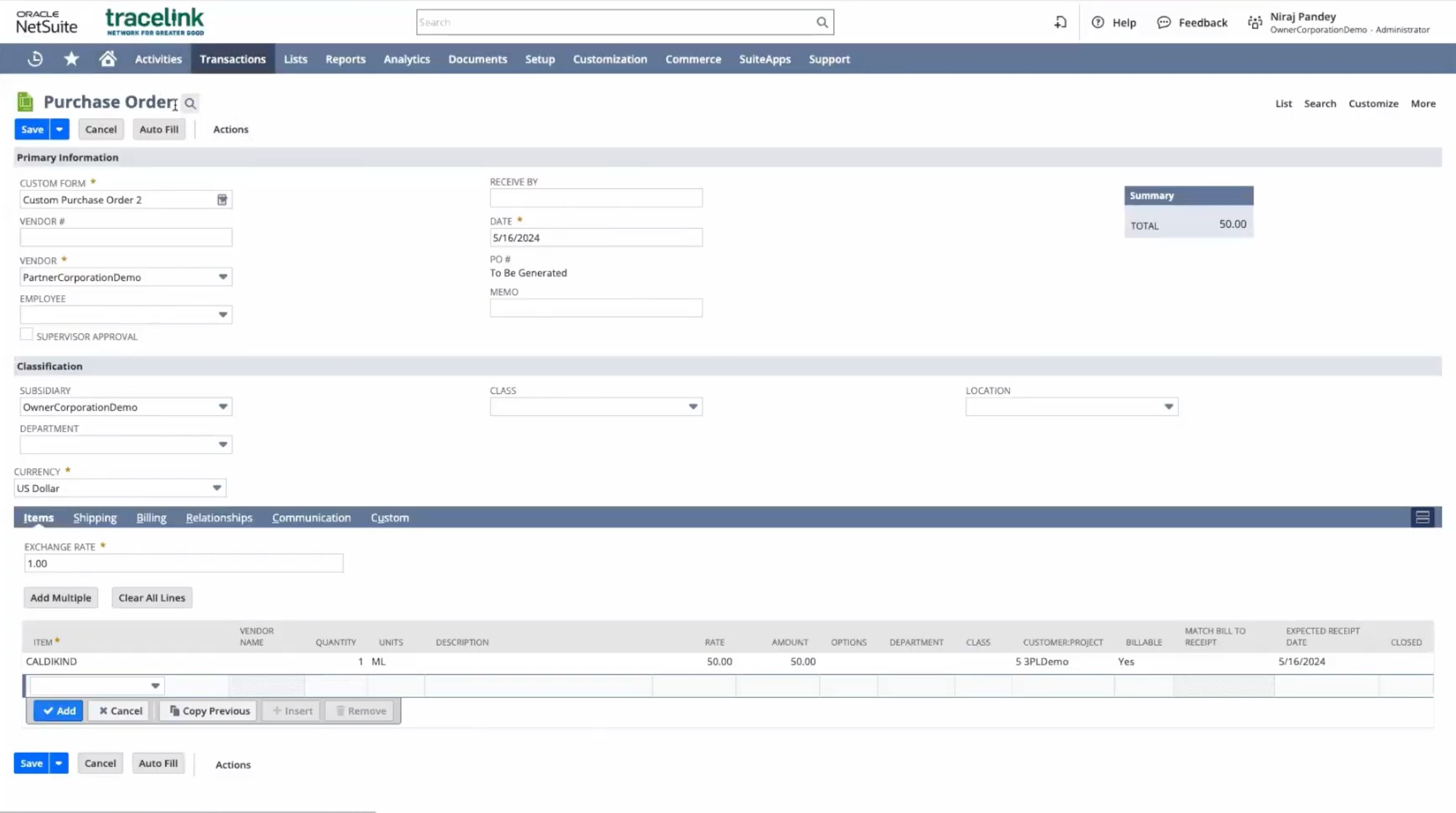Click the search icon beside Purchase Order title
Viewport: 1456px width, 813px height.
point(190,103)
